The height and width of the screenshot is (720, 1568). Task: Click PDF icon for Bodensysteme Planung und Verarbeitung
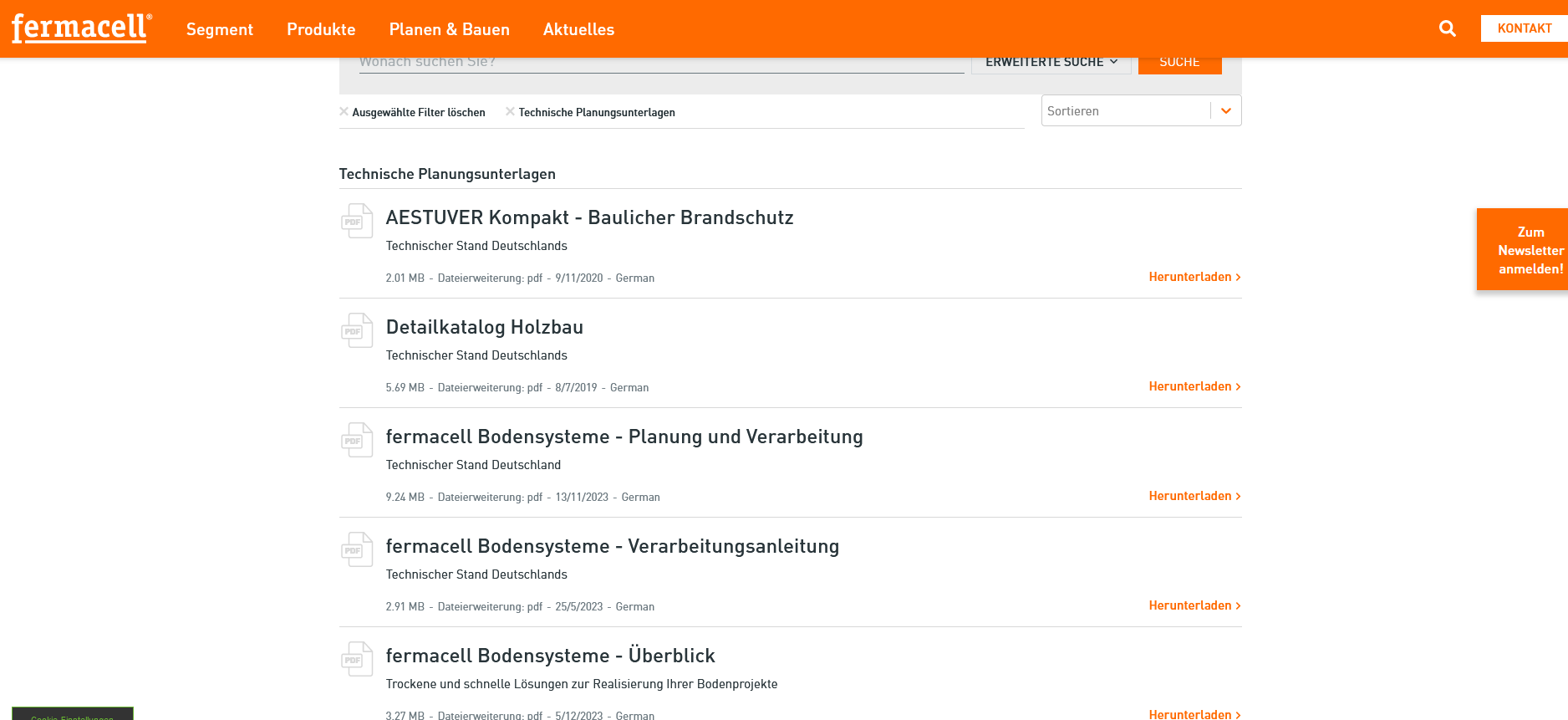tap(357, 440)
